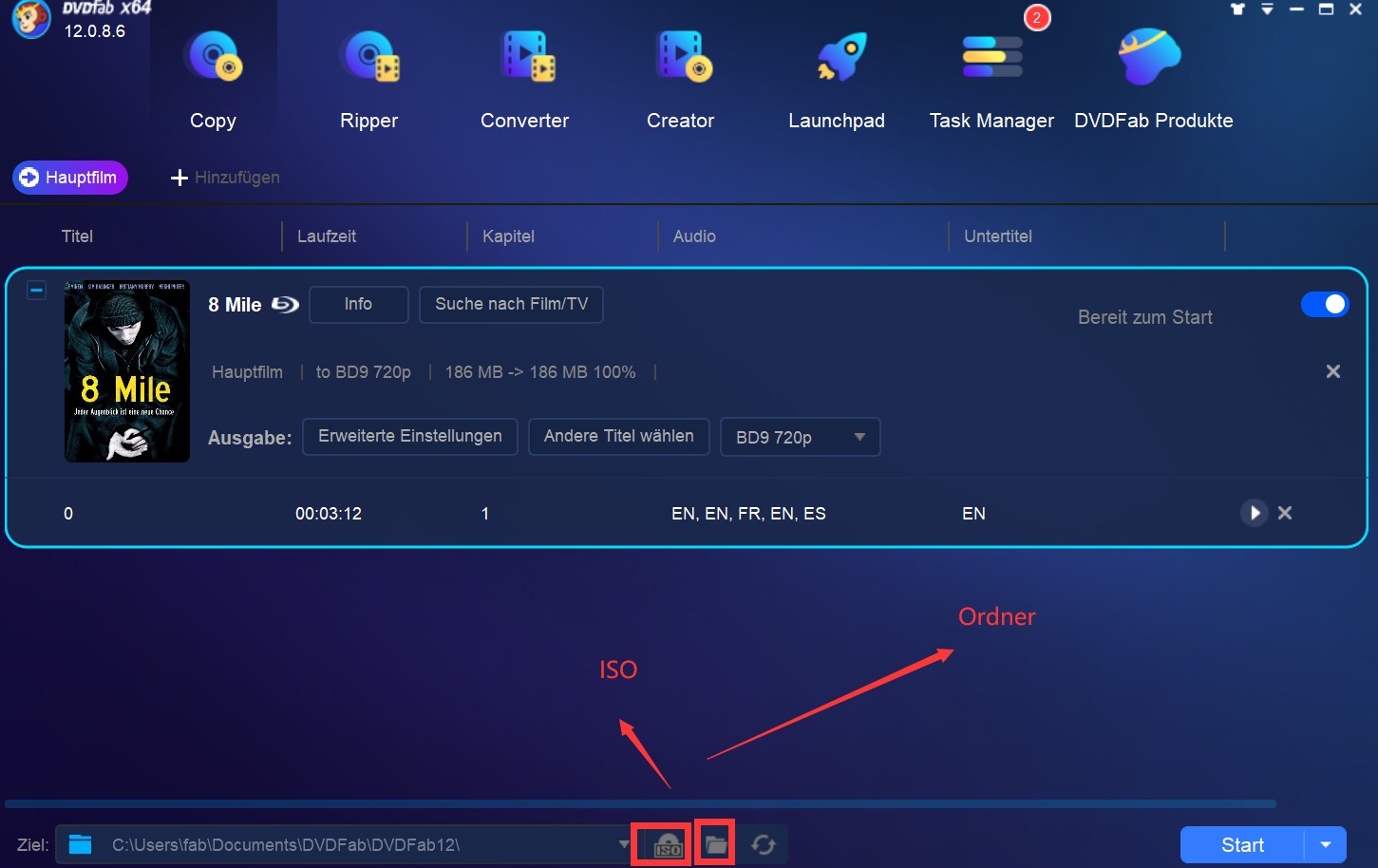Click Andere Titel wählen

pyautogui.click(x=618, y=437)
